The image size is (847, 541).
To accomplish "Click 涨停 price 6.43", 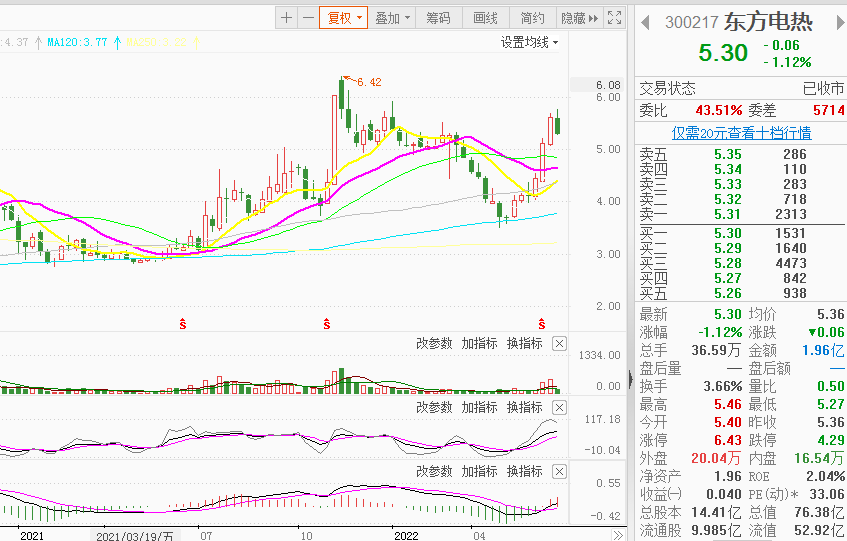I will (x=728, y=440).
